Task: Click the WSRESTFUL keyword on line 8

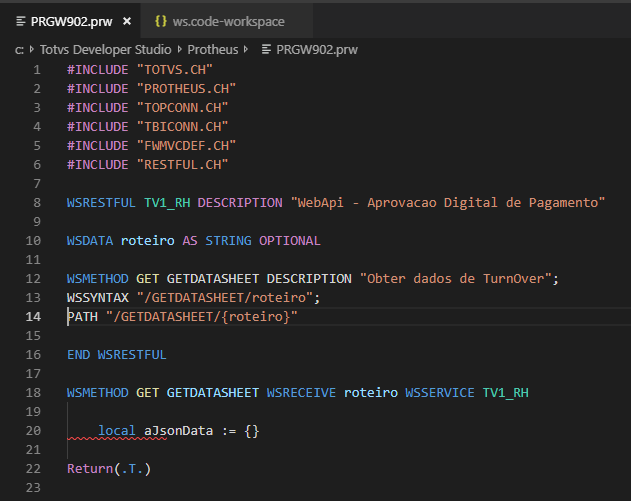Action: point(101,202)
